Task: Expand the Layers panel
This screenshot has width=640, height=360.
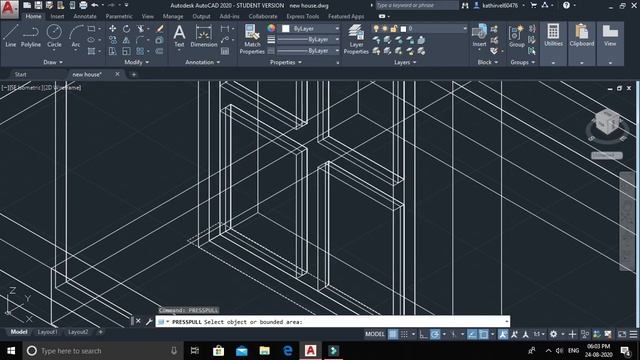Action: click(x=405, y=62)
